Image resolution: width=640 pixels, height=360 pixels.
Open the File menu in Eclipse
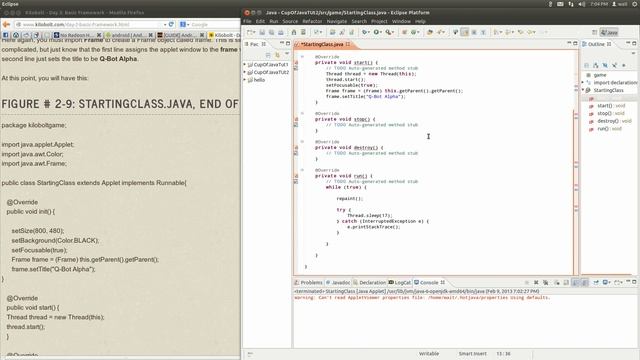click(x=247, y=21)
